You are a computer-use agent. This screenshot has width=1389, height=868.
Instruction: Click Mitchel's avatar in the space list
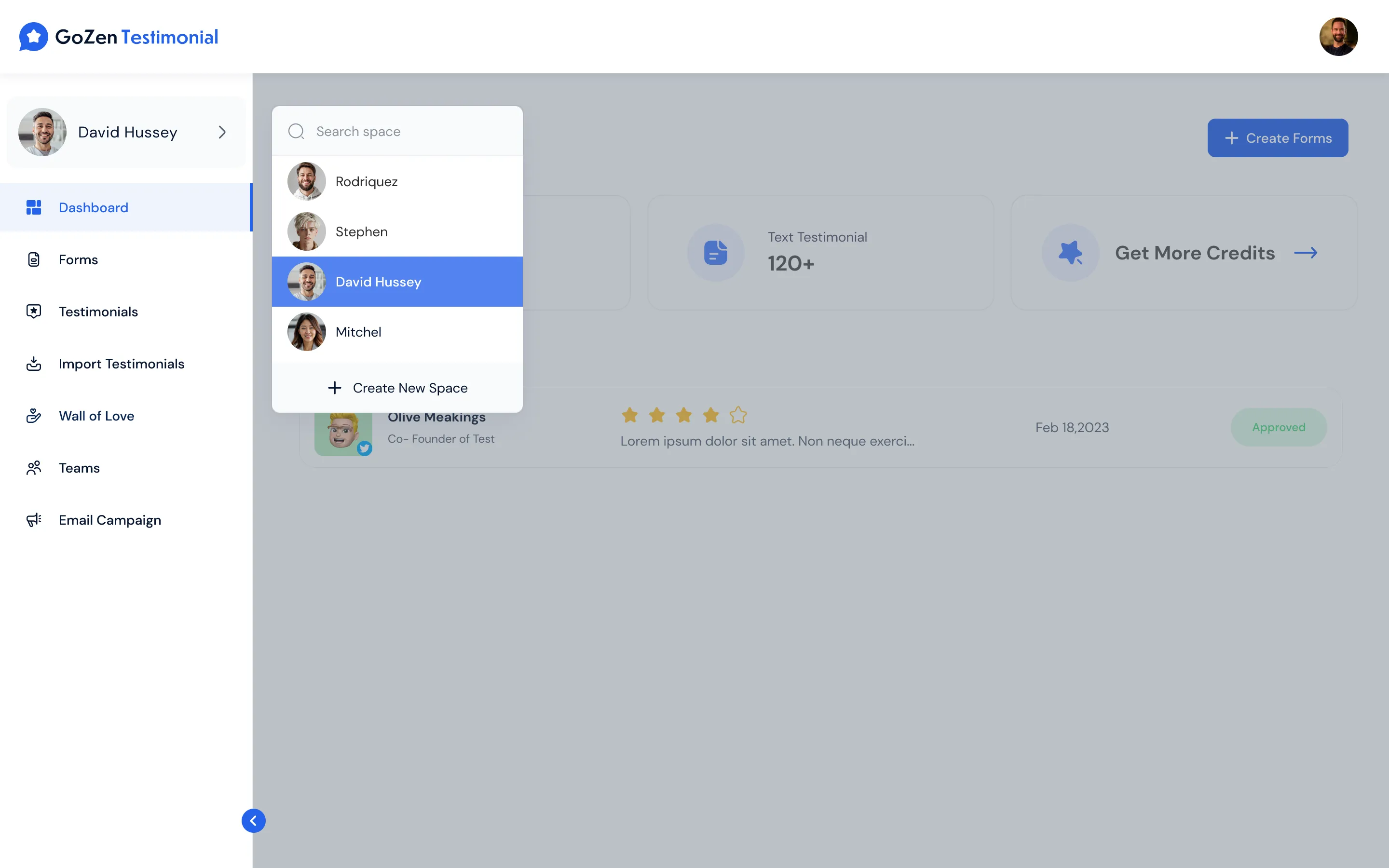tap(307, 332)
